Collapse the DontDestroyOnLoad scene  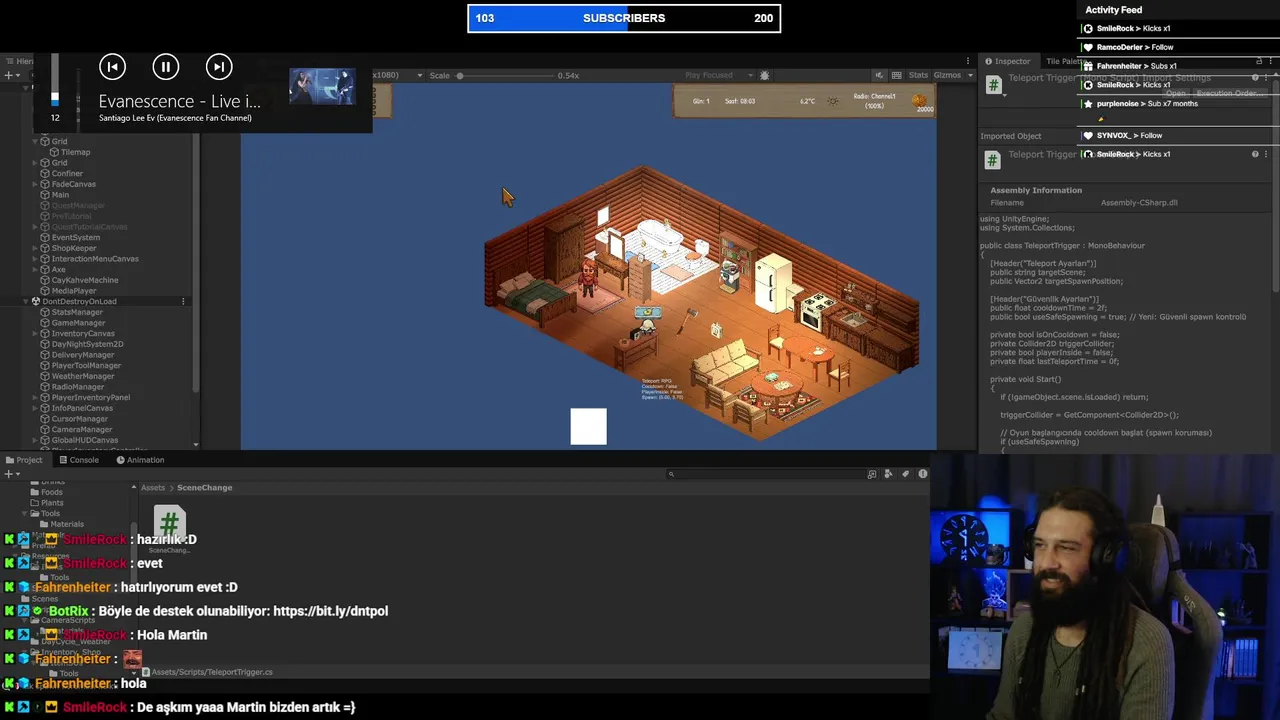(x=26, y=301)
